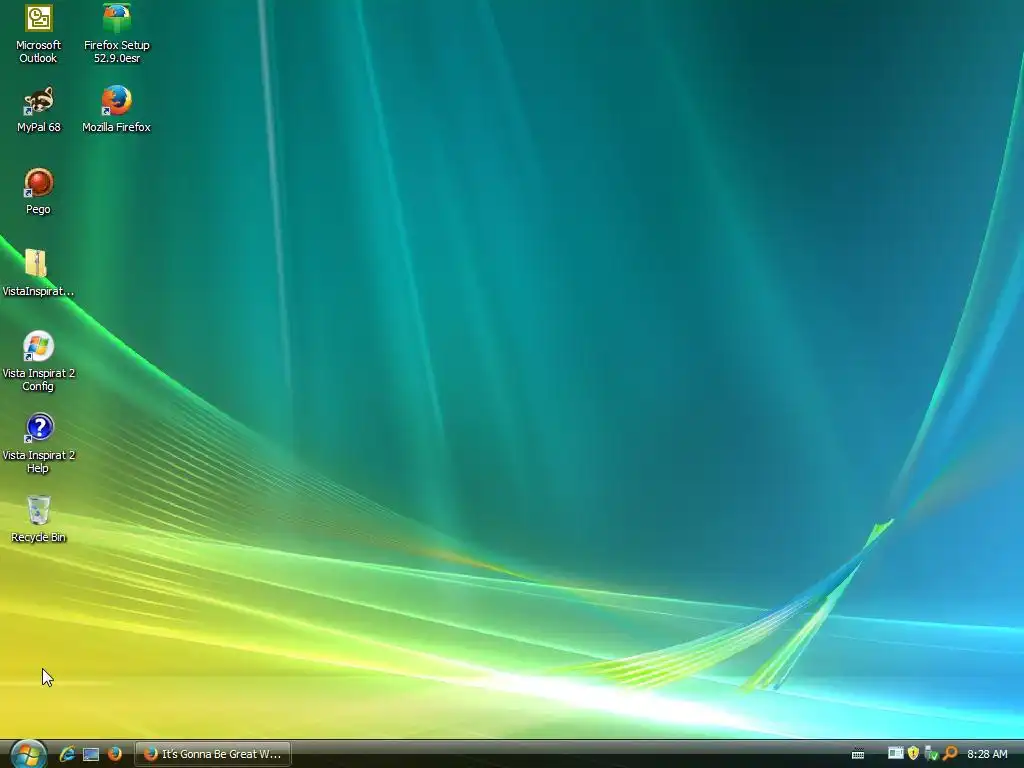Click the safely remove hardware tray icon
The height and width of the screenshot is (768, 1024).
[931, 754]
